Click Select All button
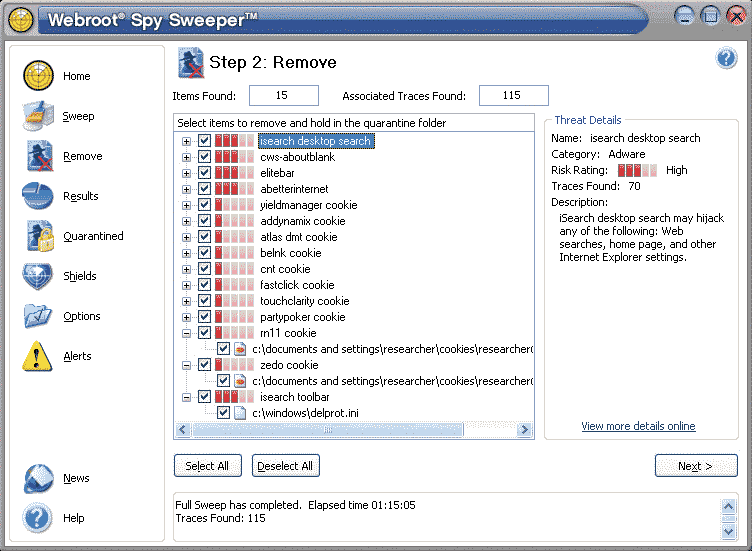Image resolution: width=752 pixels, height=551 pixels. [x=208, y=466]
